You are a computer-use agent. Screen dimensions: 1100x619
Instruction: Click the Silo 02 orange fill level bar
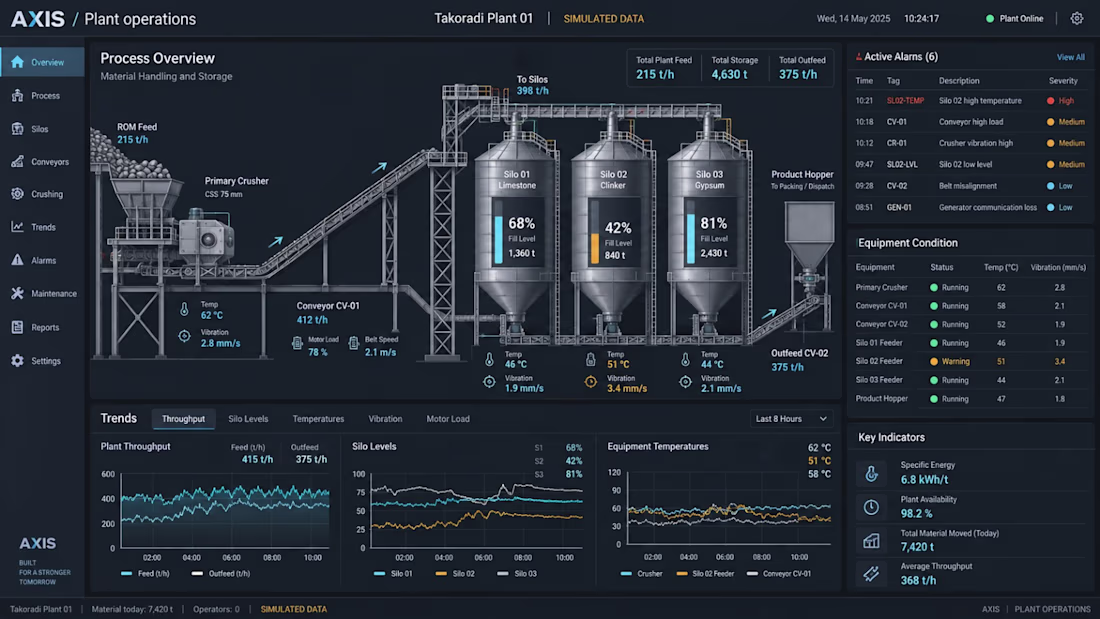click(595, 248)
